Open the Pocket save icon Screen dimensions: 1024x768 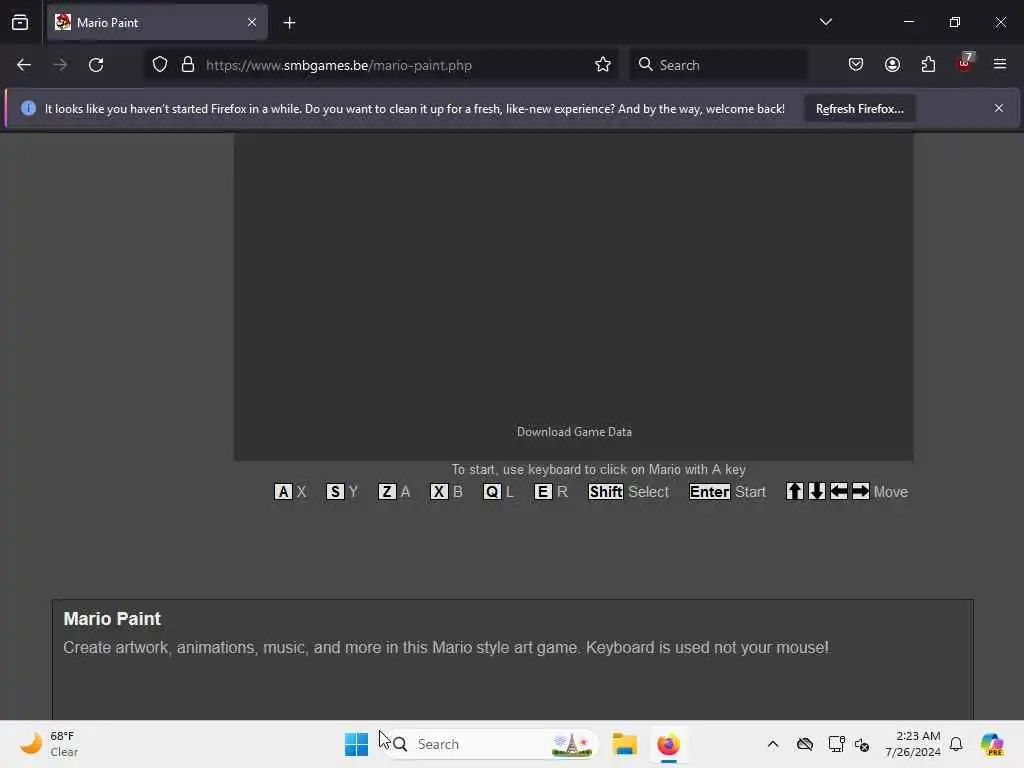[856, 65]
